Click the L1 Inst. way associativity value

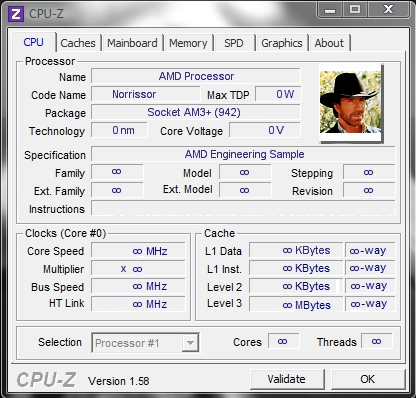[x=370, y=268]
